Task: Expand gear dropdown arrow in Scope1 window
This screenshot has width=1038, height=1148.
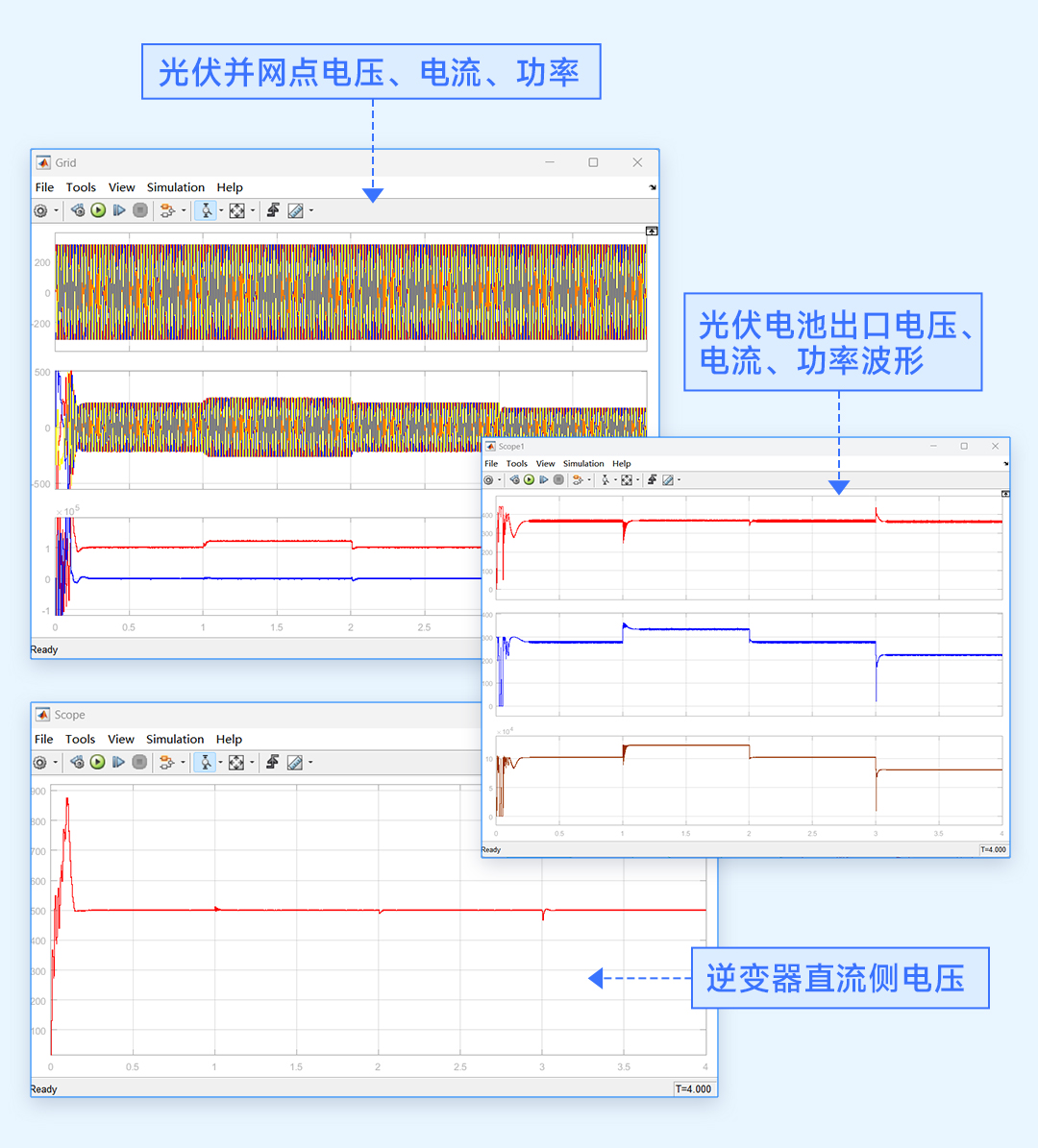Action: tap(500, 480)
